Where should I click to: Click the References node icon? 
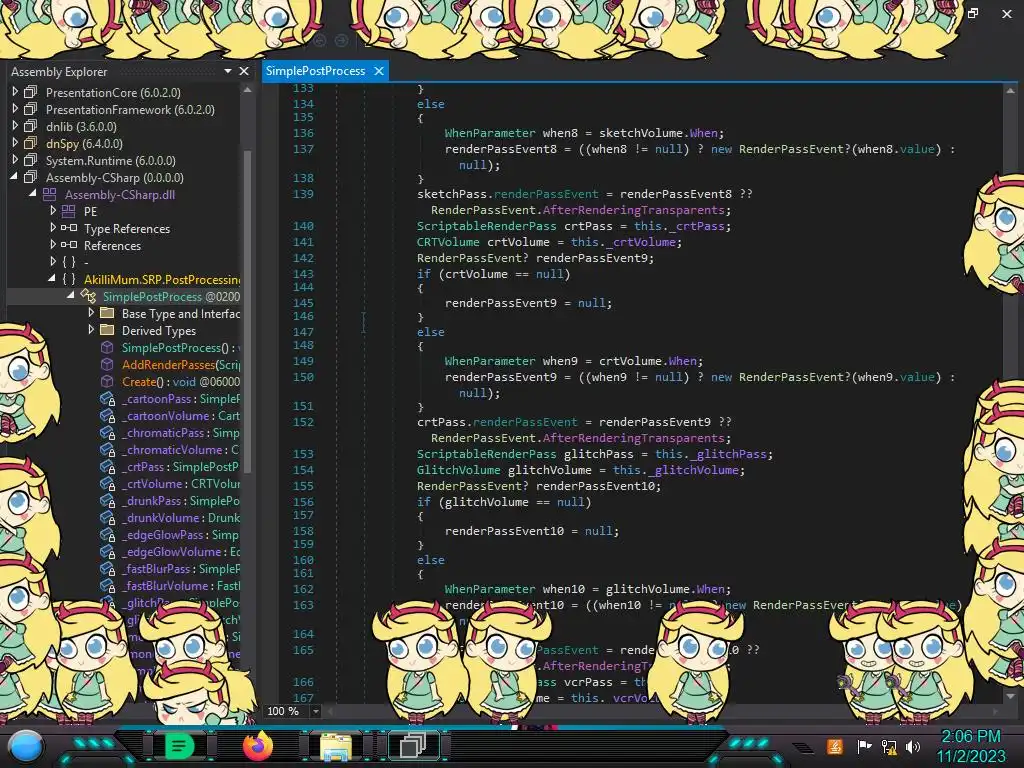pyautogui.click(x=69, y=245)
